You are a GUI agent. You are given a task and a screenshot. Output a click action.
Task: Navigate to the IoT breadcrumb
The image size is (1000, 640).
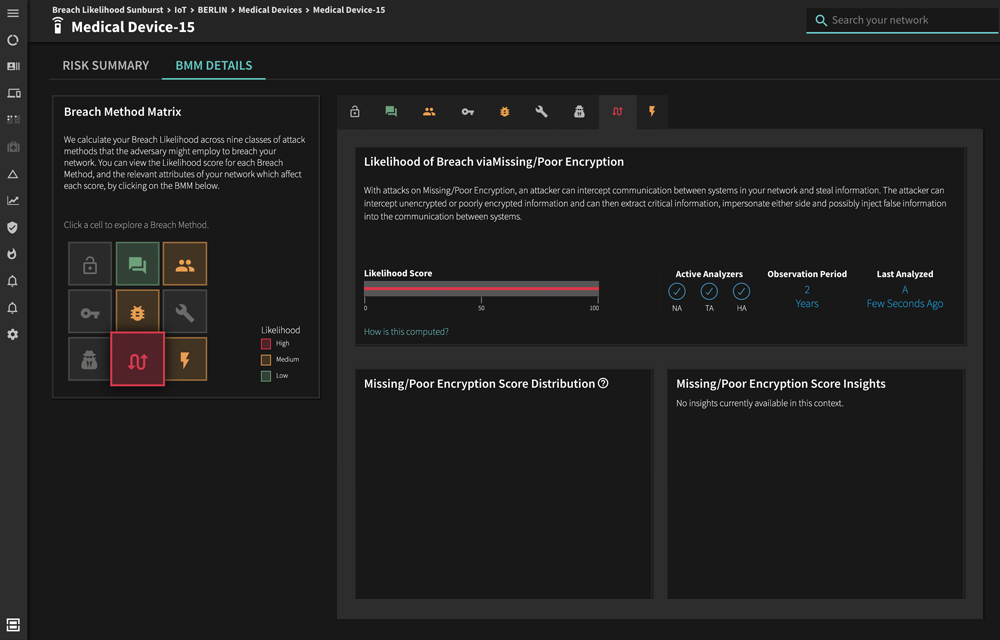pyautogui.click(x=180, y=10)
